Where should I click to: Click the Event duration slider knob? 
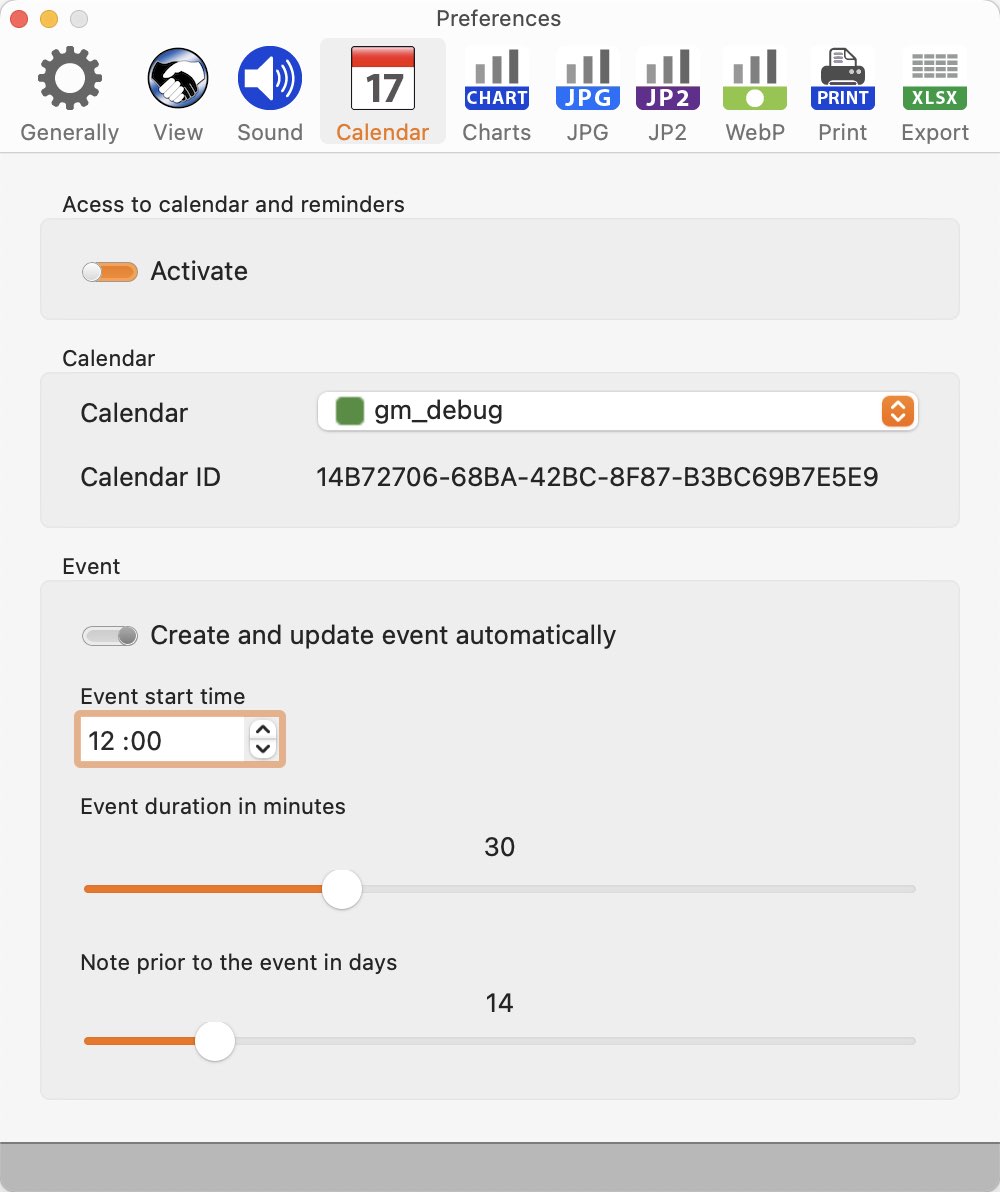(341, 889)
